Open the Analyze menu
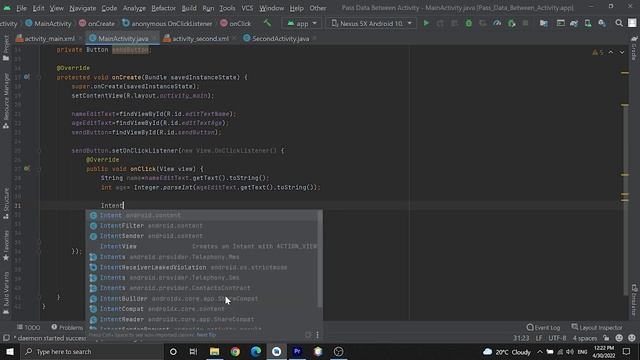This screenshot has width=640, height=360. pos(134,8)
